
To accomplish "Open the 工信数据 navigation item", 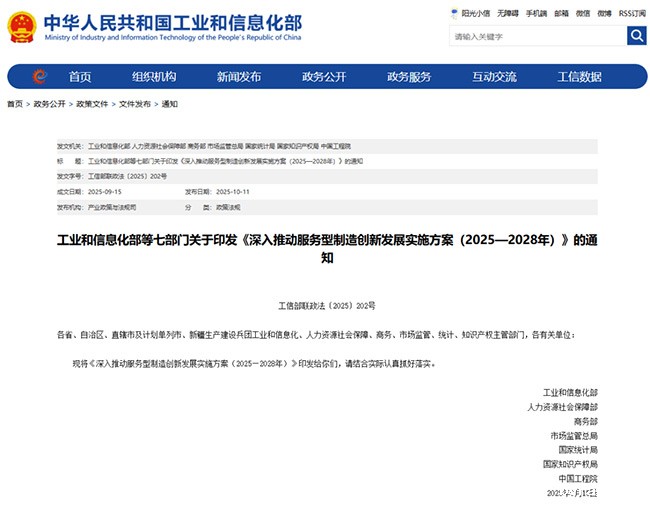I will [579, 77].
